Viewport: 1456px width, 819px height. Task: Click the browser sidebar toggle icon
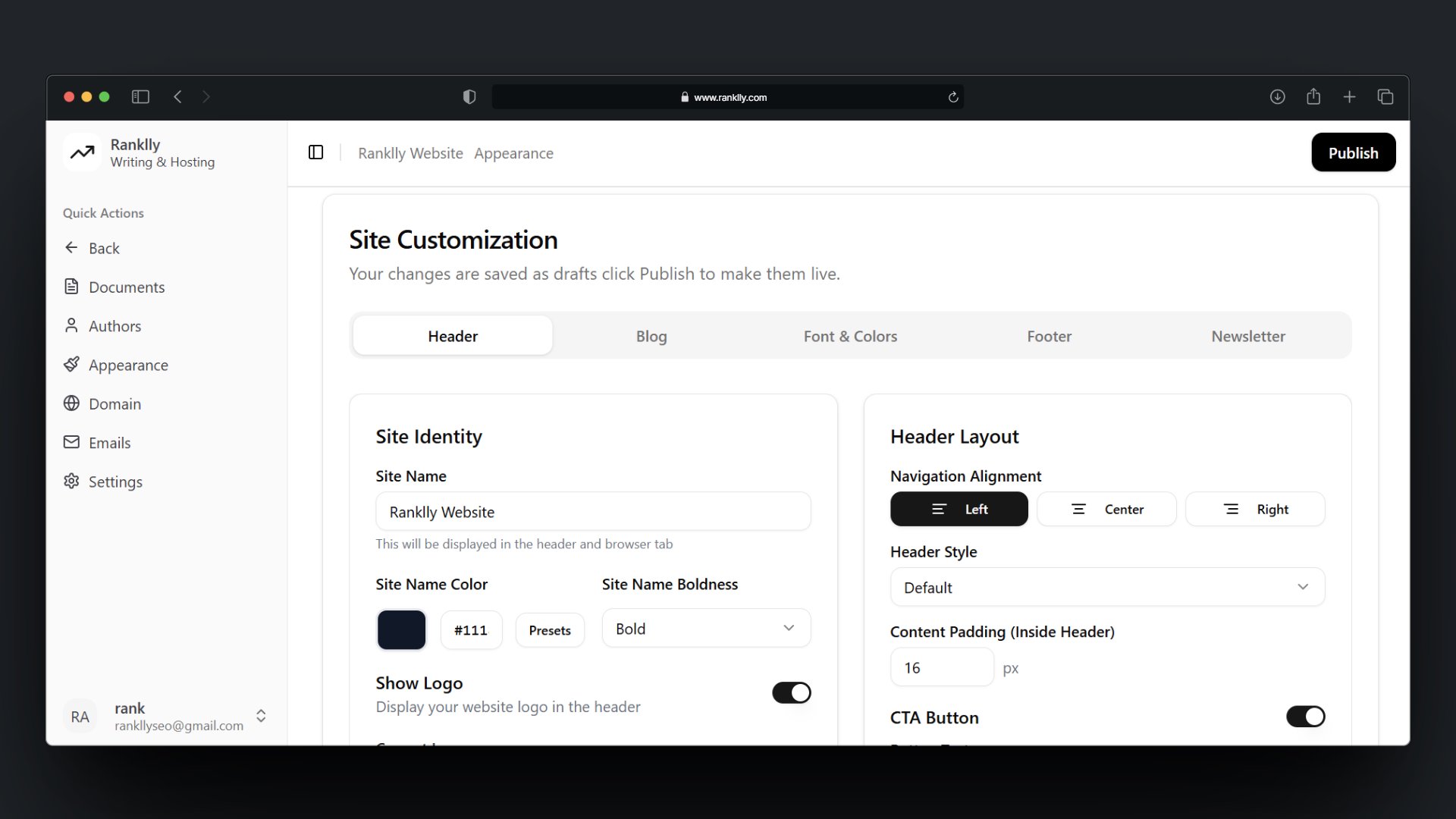140,97
